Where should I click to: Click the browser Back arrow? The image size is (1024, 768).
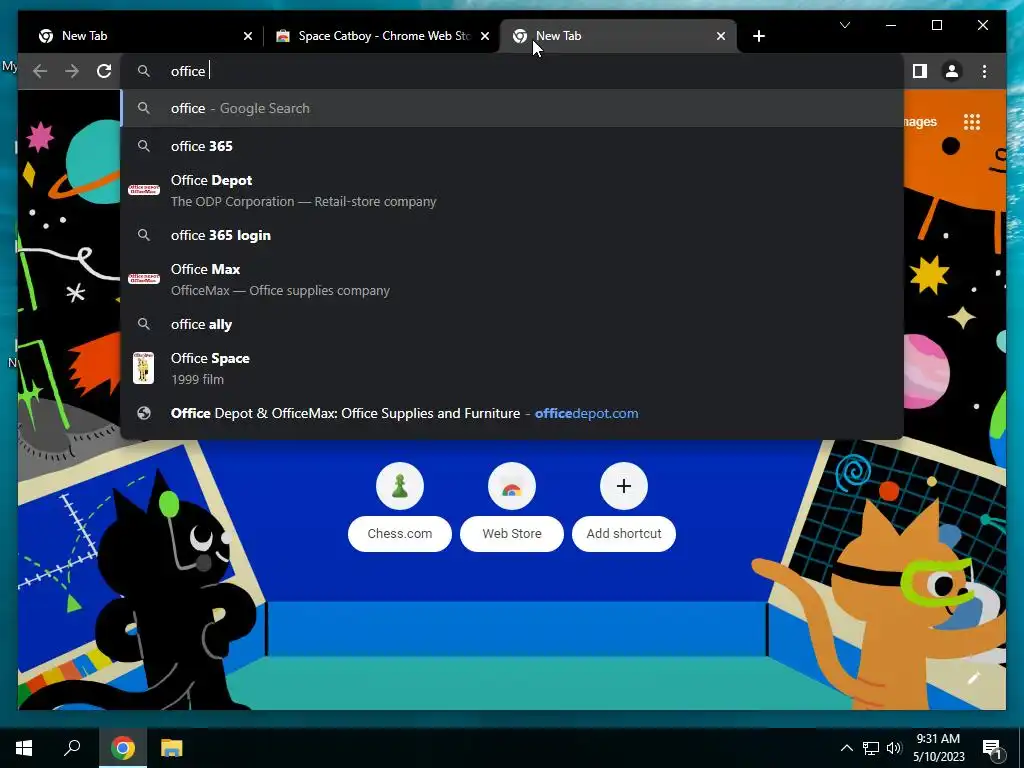click(40, 71)
